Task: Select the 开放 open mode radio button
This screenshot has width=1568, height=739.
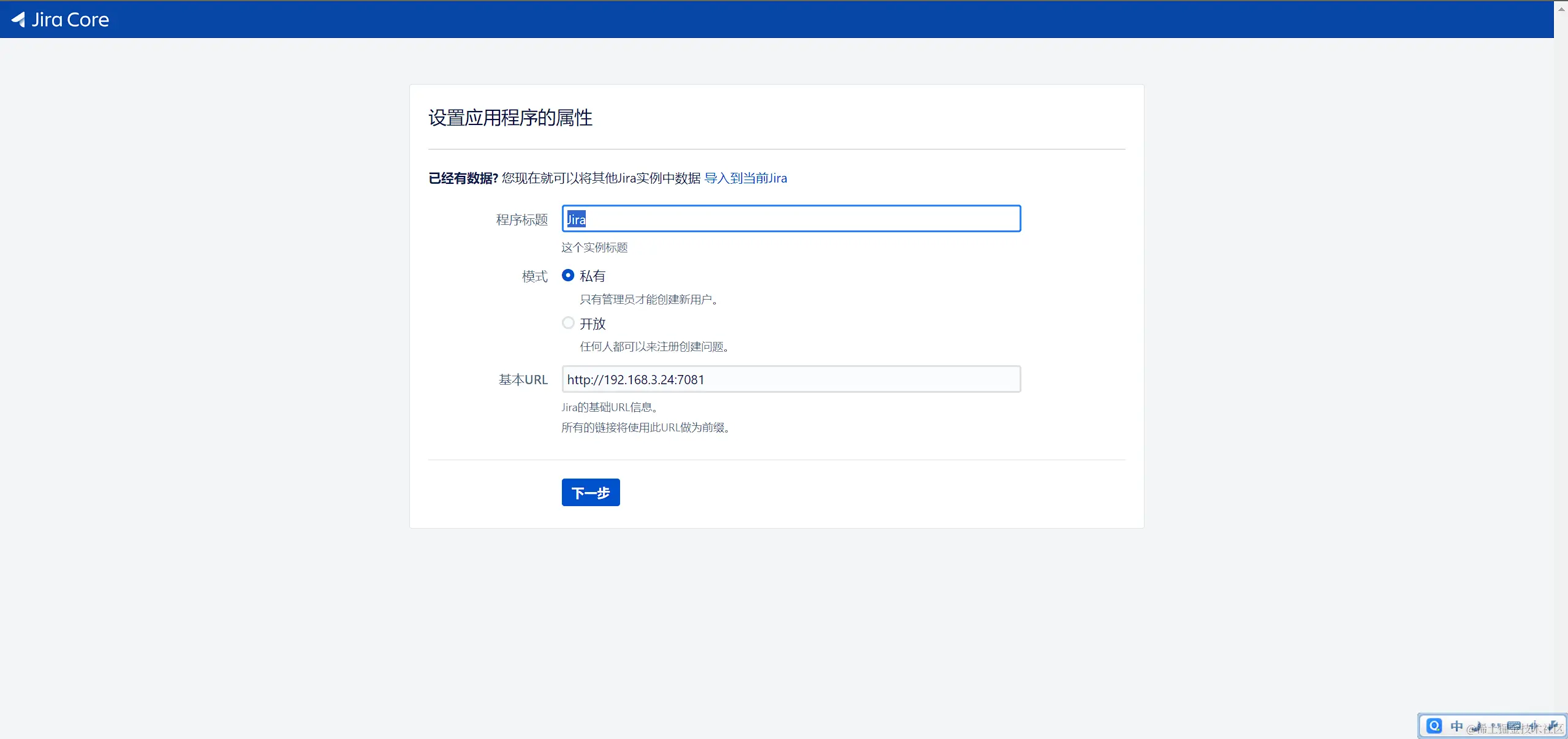Action: 568,323
